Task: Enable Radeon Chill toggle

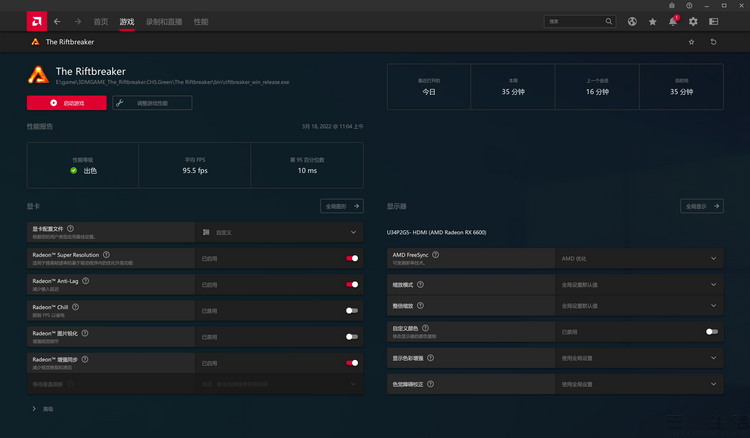Action: [352, 311]
